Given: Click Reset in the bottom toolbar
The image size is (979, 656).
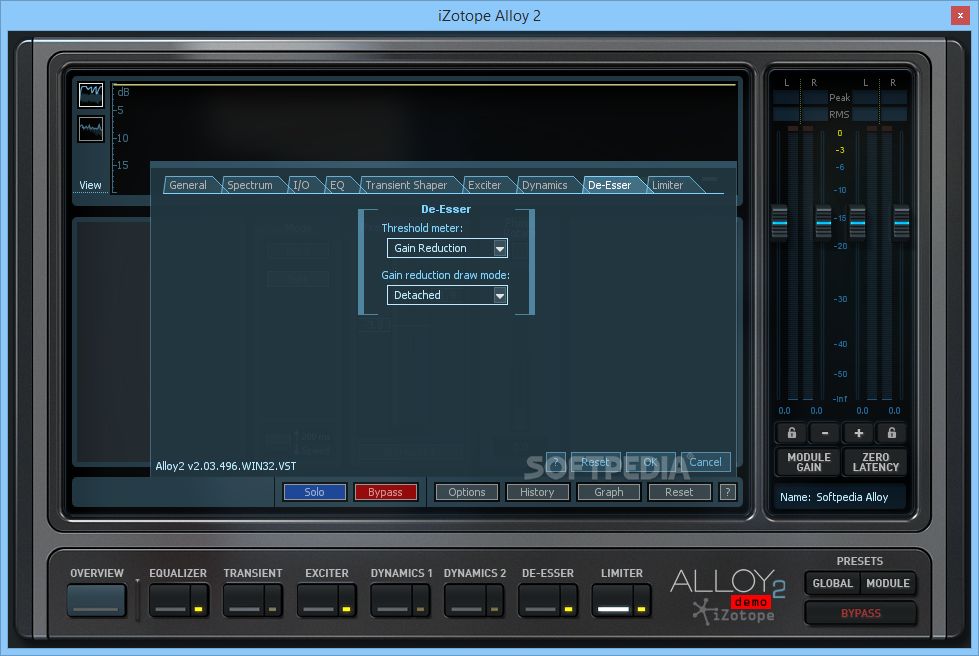Looking at the screenshot, I should 679,492.
